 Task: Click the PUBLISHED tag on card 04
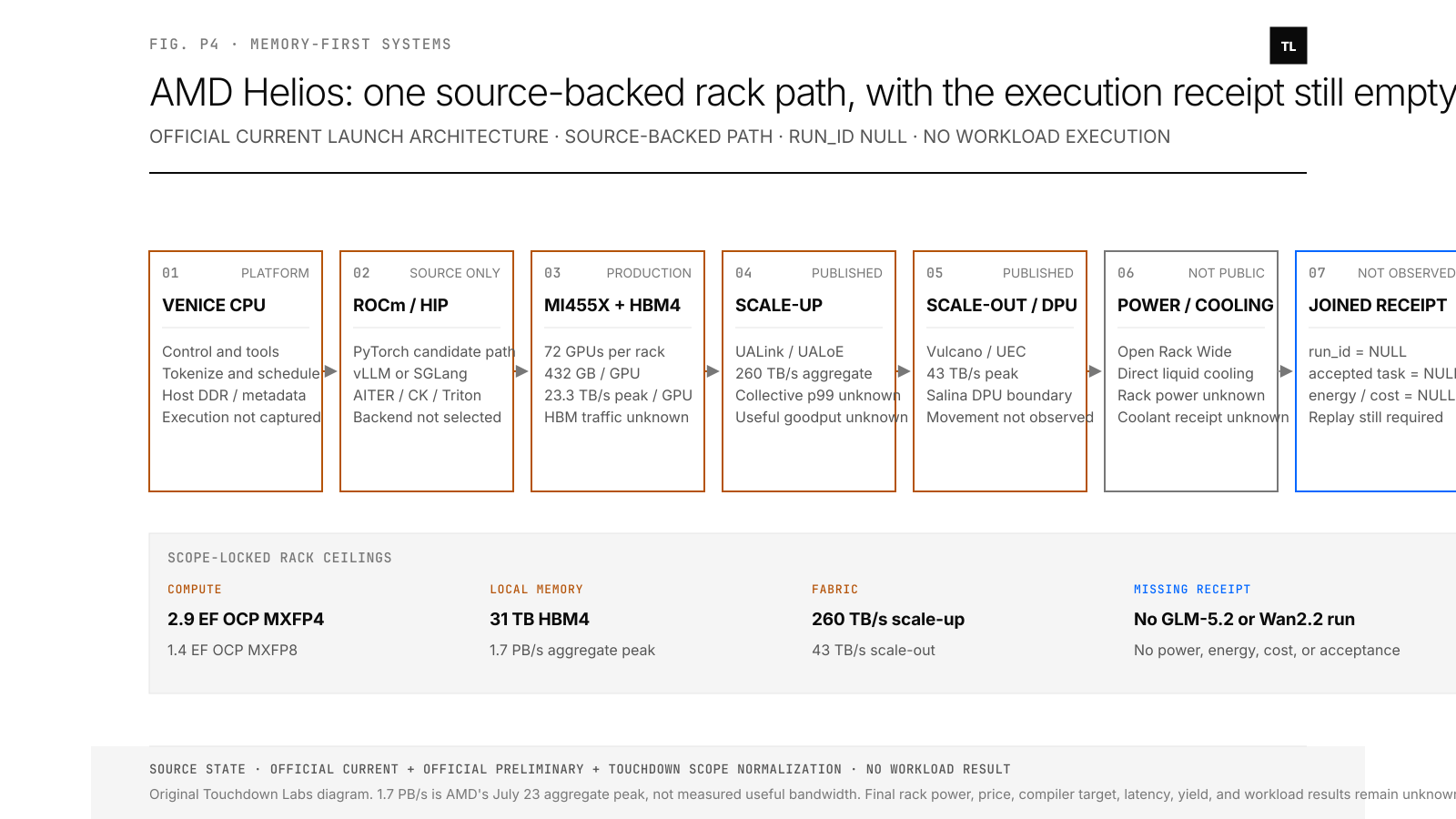point(847,273)
